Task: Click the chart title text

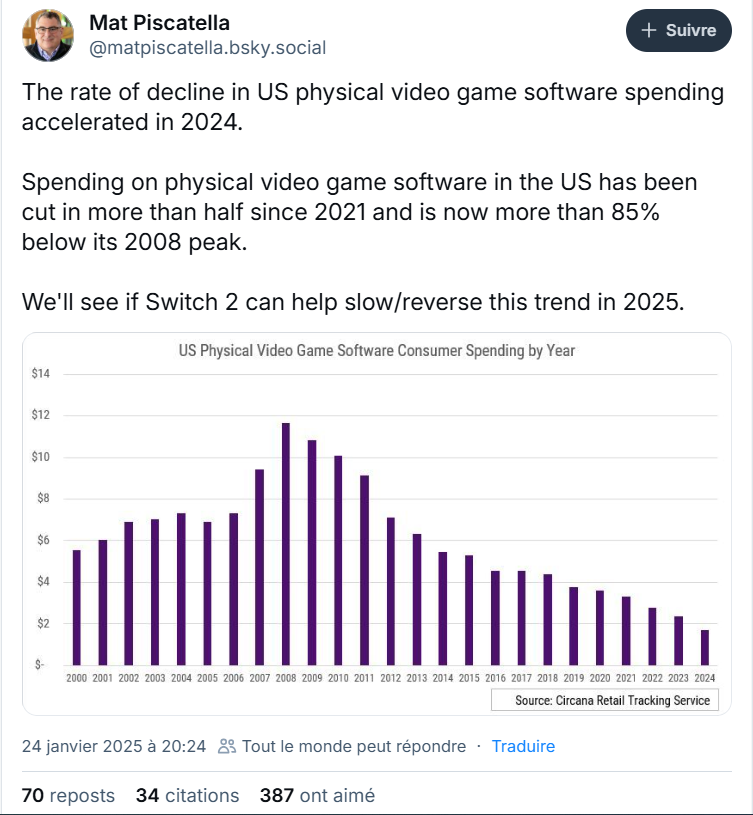Action: [x=376, y=351]
